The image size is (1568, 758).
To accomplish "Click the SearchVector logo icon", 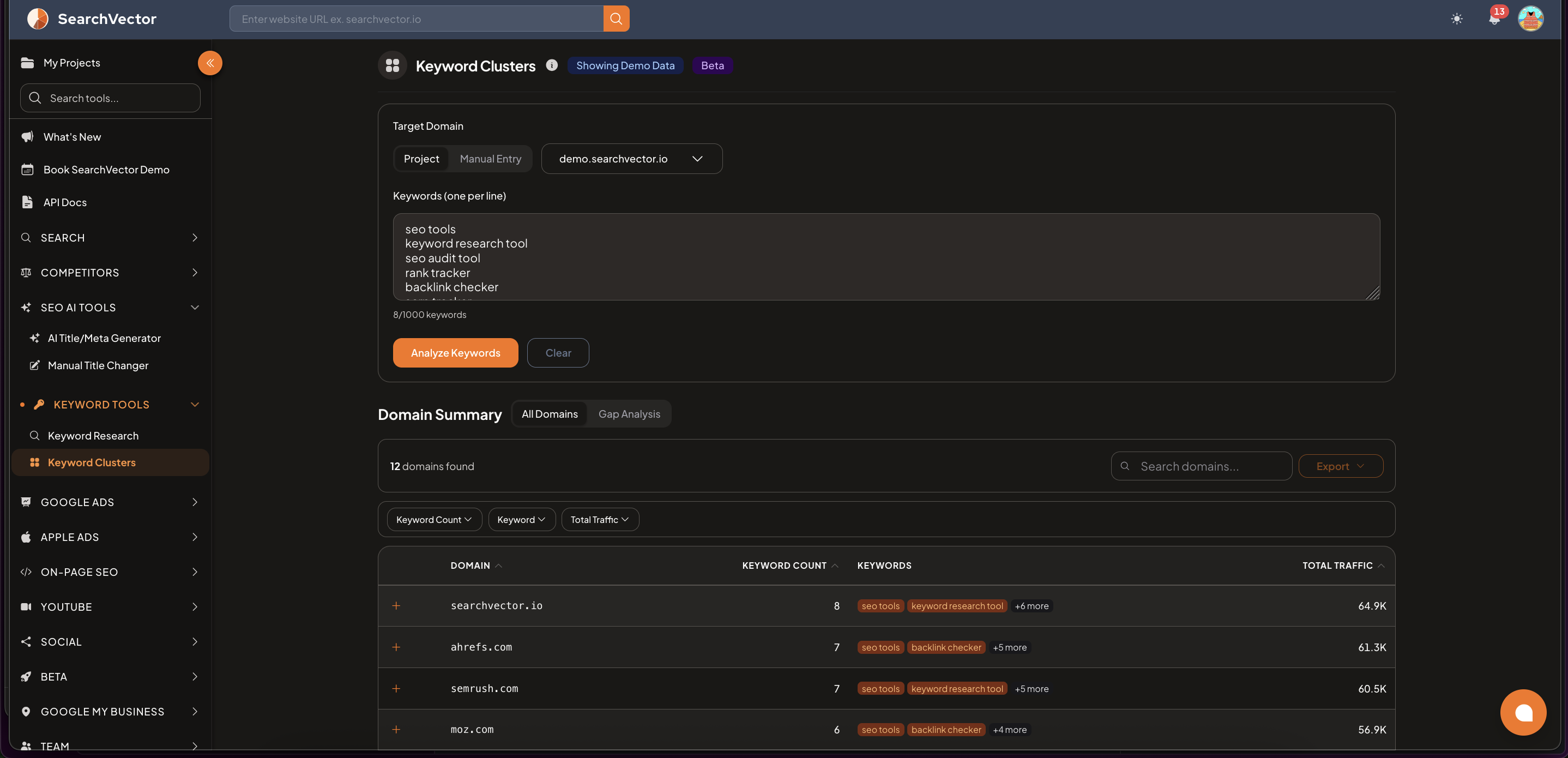I will coord(37,19).
